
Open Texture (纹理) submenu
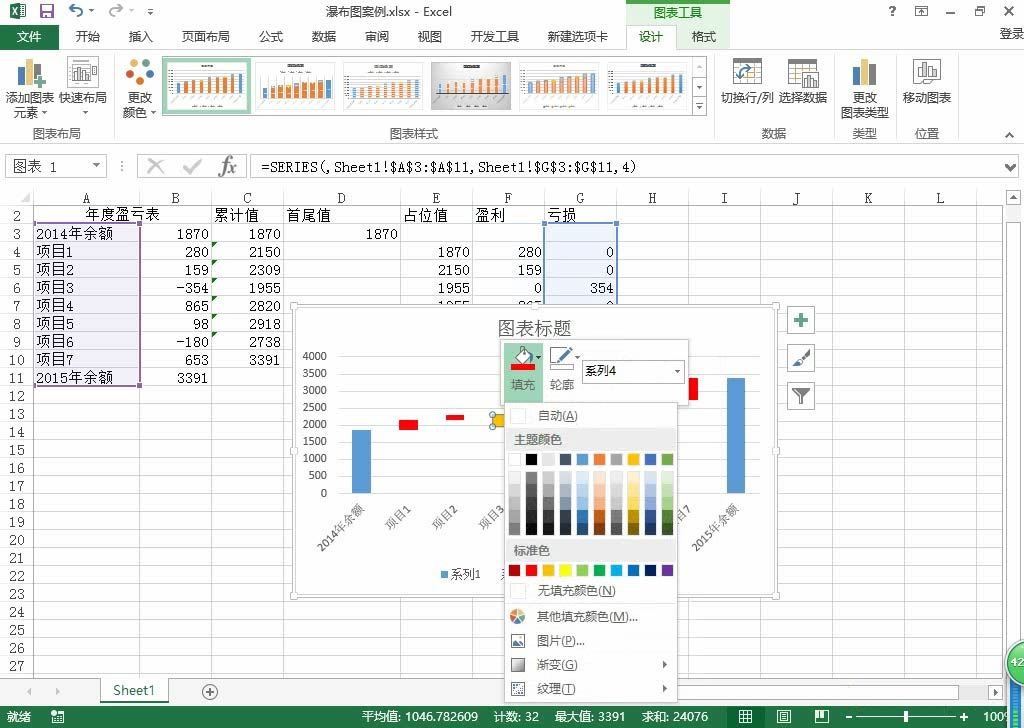[591, 689]
